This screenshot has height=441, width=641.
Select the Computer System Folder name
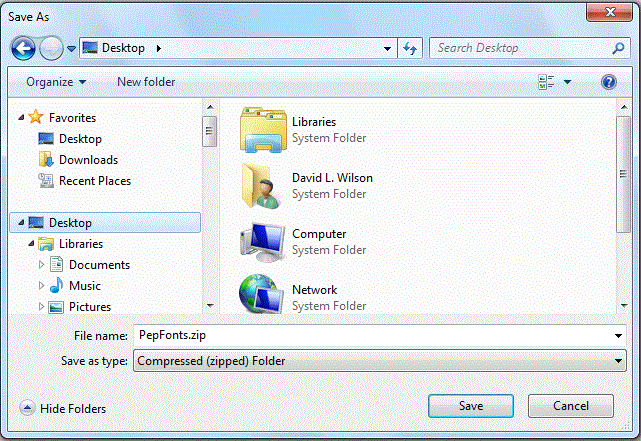[319, 234]
